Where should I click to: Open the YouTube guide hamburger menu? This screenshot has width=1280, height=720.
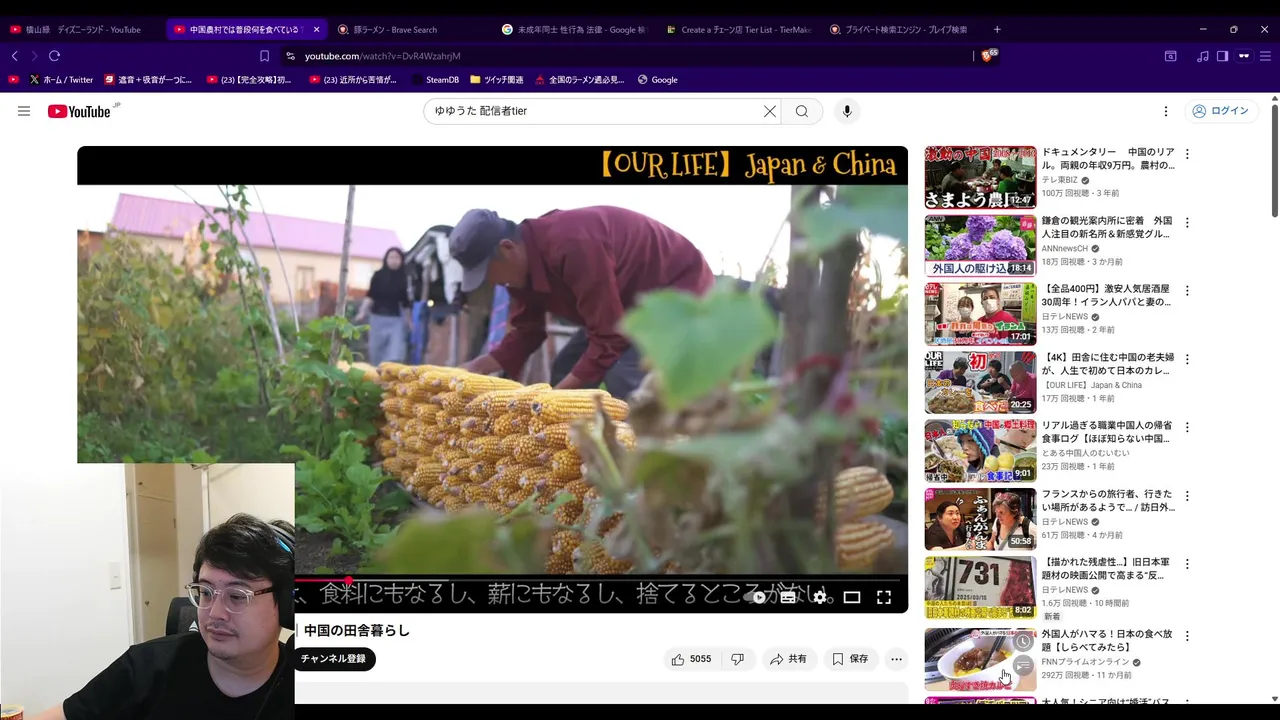click(x=24, y=111)
